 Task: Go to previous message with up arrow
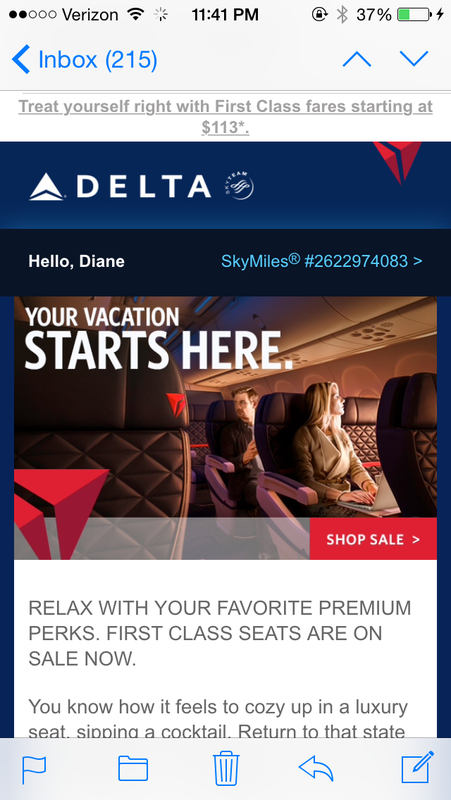pos(357,60)
